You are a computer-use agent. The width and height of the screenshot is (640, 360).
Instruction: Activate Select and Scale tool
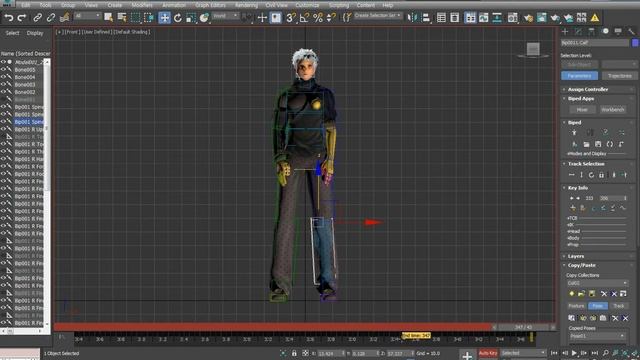pos(191,18)
